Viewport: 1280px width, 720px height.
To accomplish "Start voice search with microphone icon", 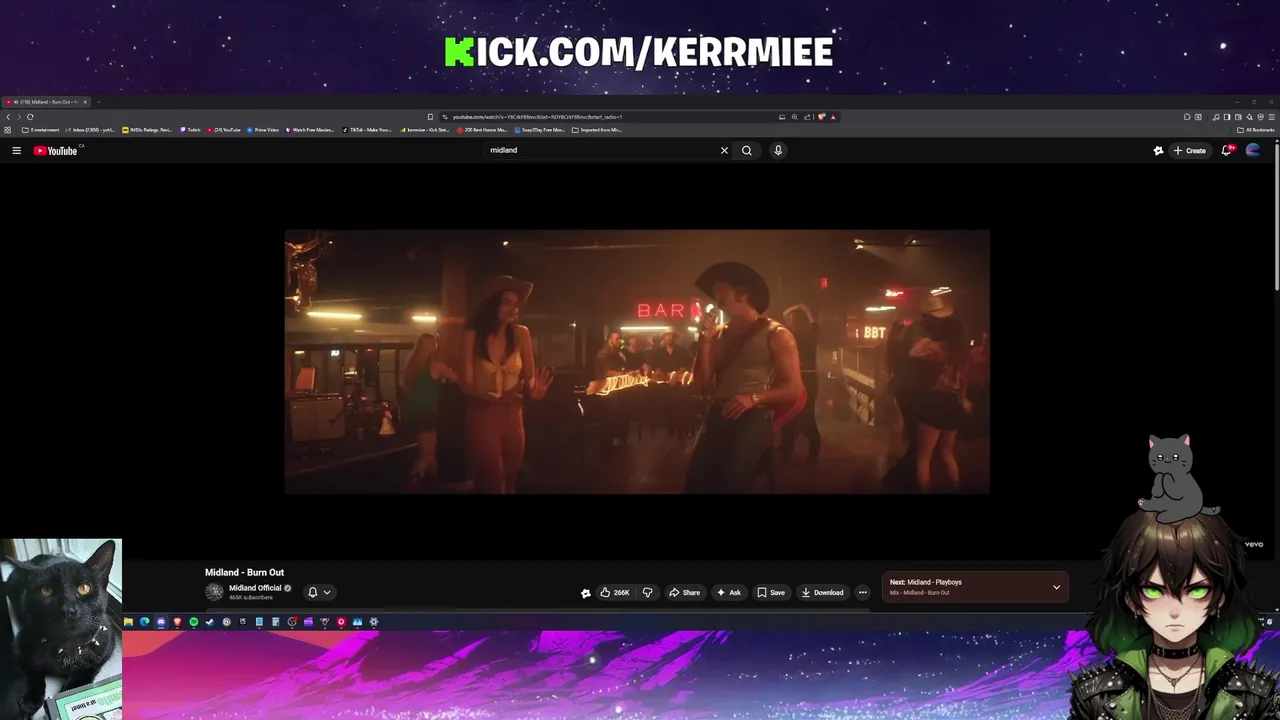I will click(778, 150).
